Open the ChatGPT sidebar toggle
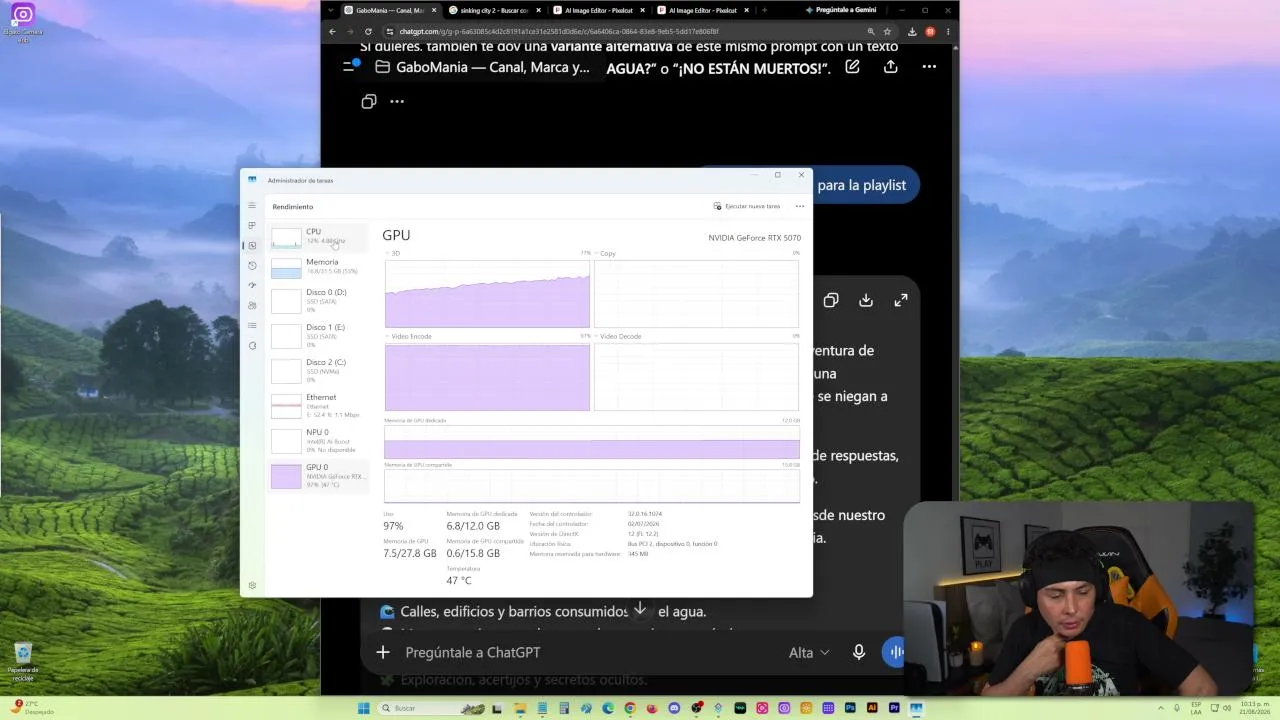The height and width of the screenshot is (720, 1280). (x=350, y=66)
